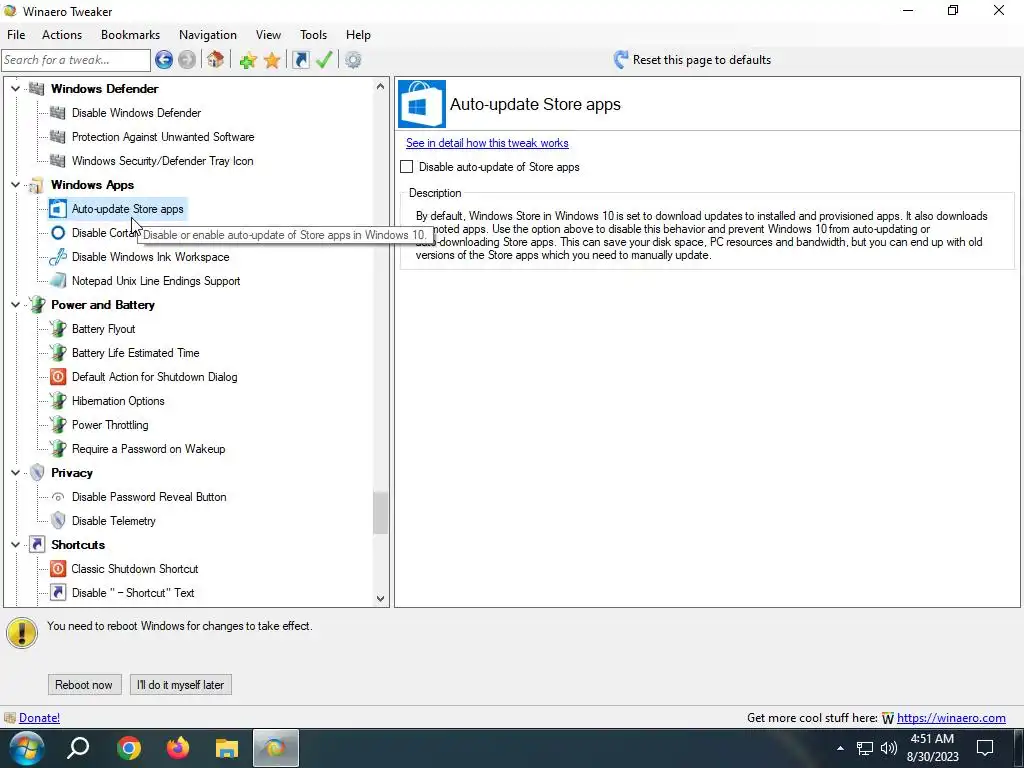Go back with the blue back arrow
The height and width of the screenshot is (768, 1024).
point(164,60)
